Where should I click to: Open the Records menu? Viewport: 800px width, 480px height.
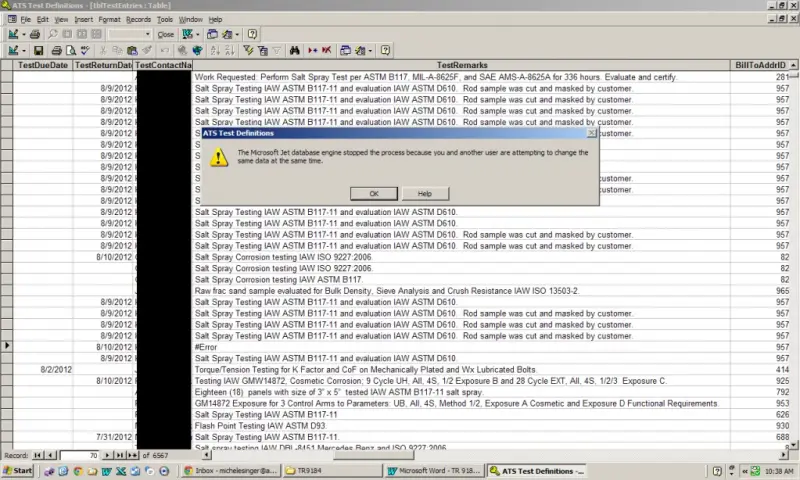(138, 19)
